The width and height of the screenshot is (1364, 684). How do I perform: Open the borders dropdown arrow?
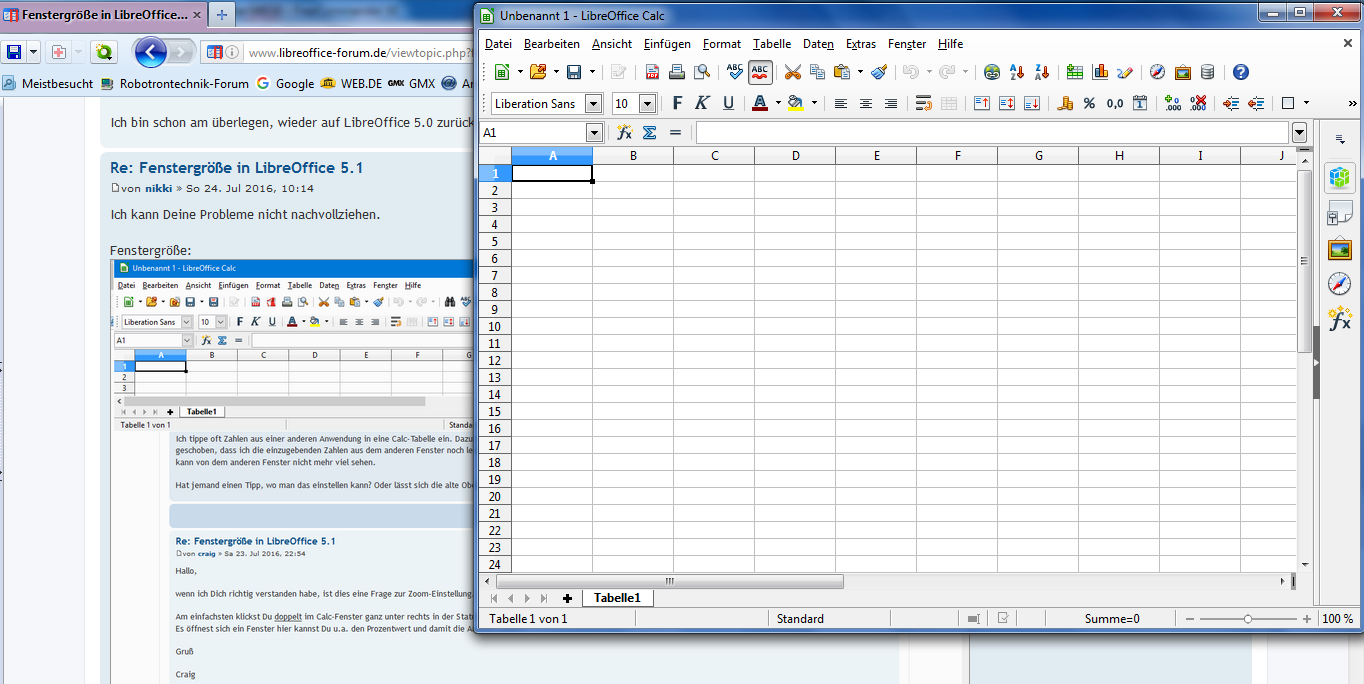pyautogui.click(x=1307, y=103)
